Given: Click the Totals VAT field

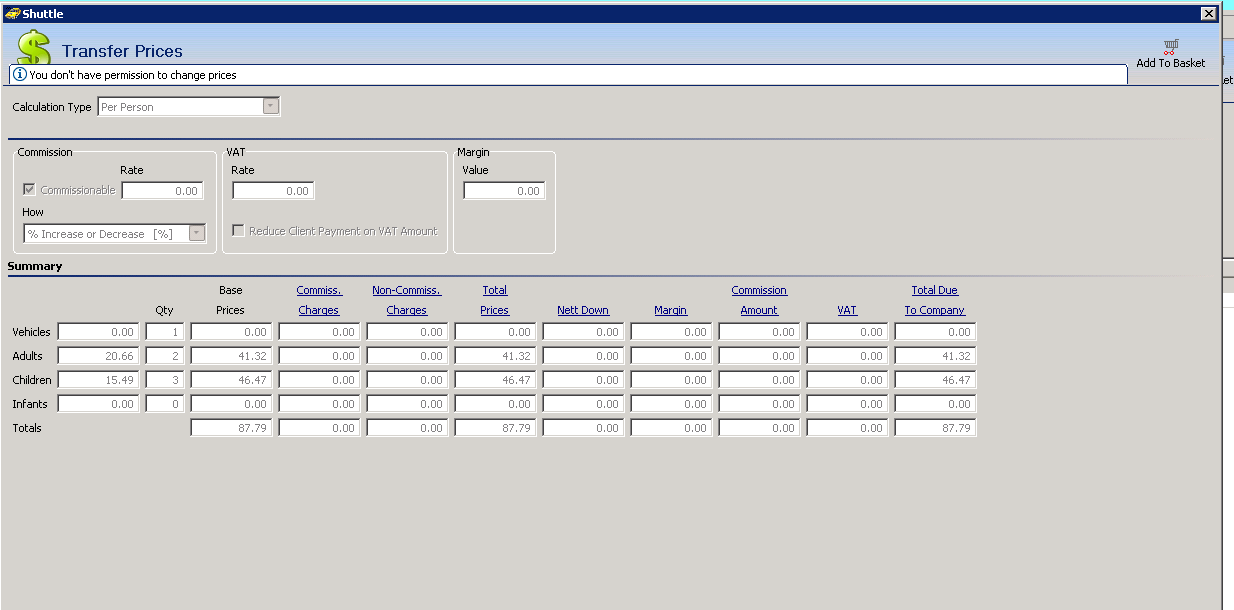Looking at the screenshot, I should 847,428.
